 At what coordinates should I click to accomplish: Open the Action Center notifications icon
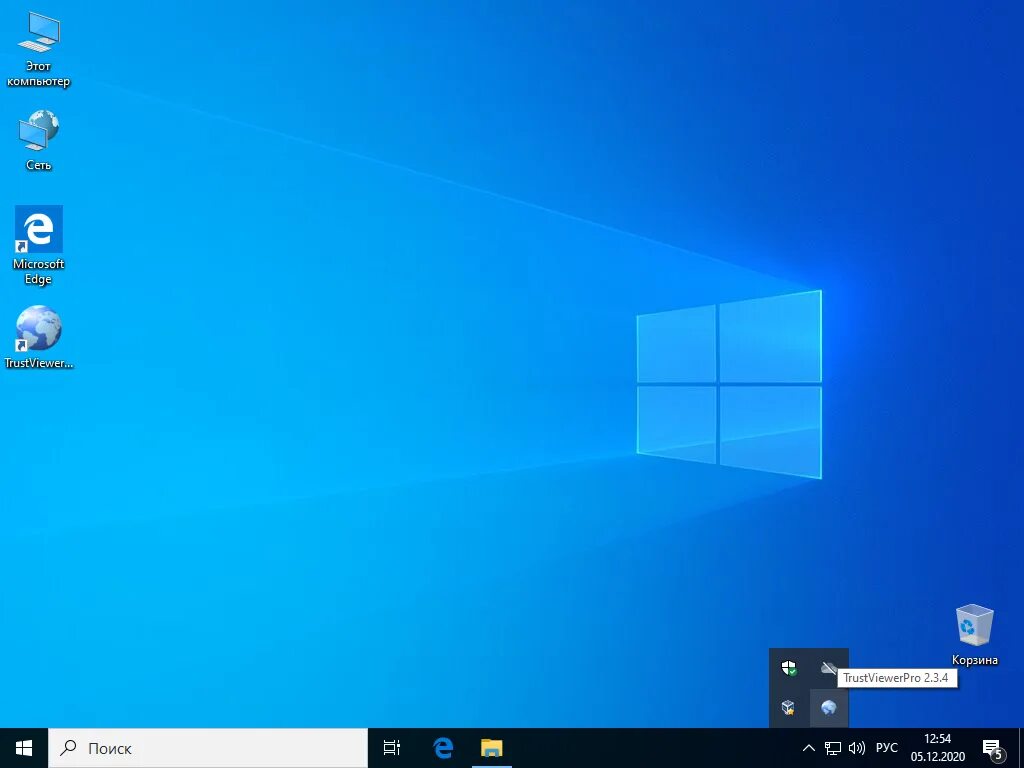(x=993, y=748)
